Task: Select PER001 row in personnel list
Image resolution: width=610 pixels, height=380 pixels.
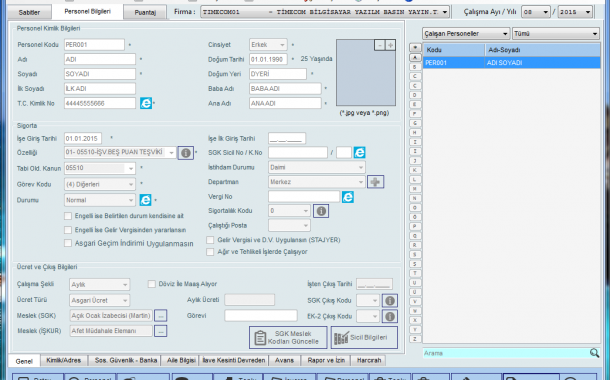Action: coord(512,63)
